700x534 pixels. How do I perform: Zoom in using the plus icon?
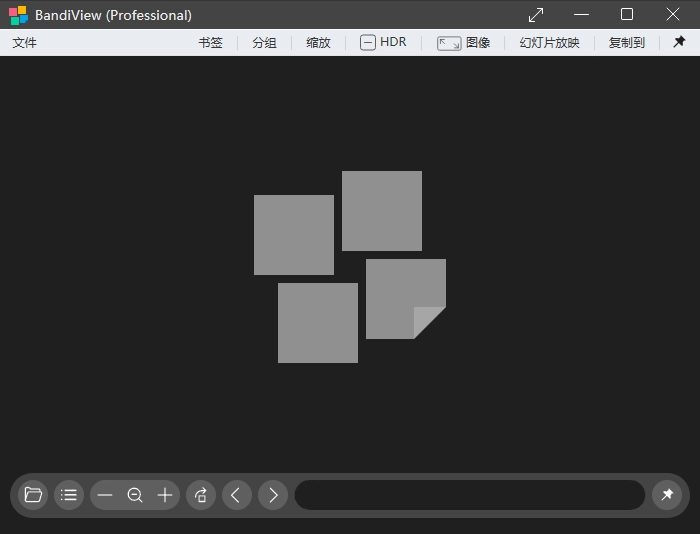(165, 495)
